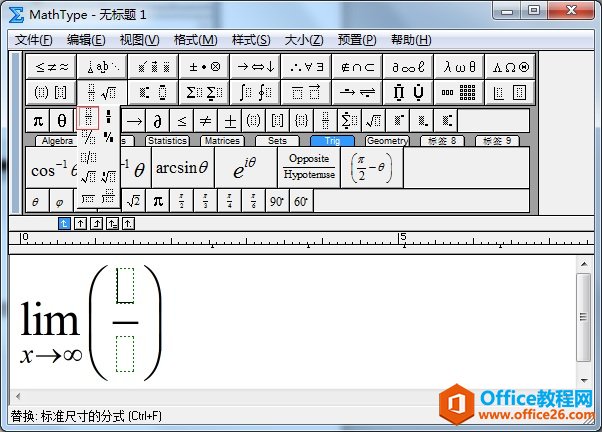The width and height of the screenshot is (602, 432).
Task: Open the miscellaneous symbols palette (∂∞ℓ)
Action: click(408, 67)
